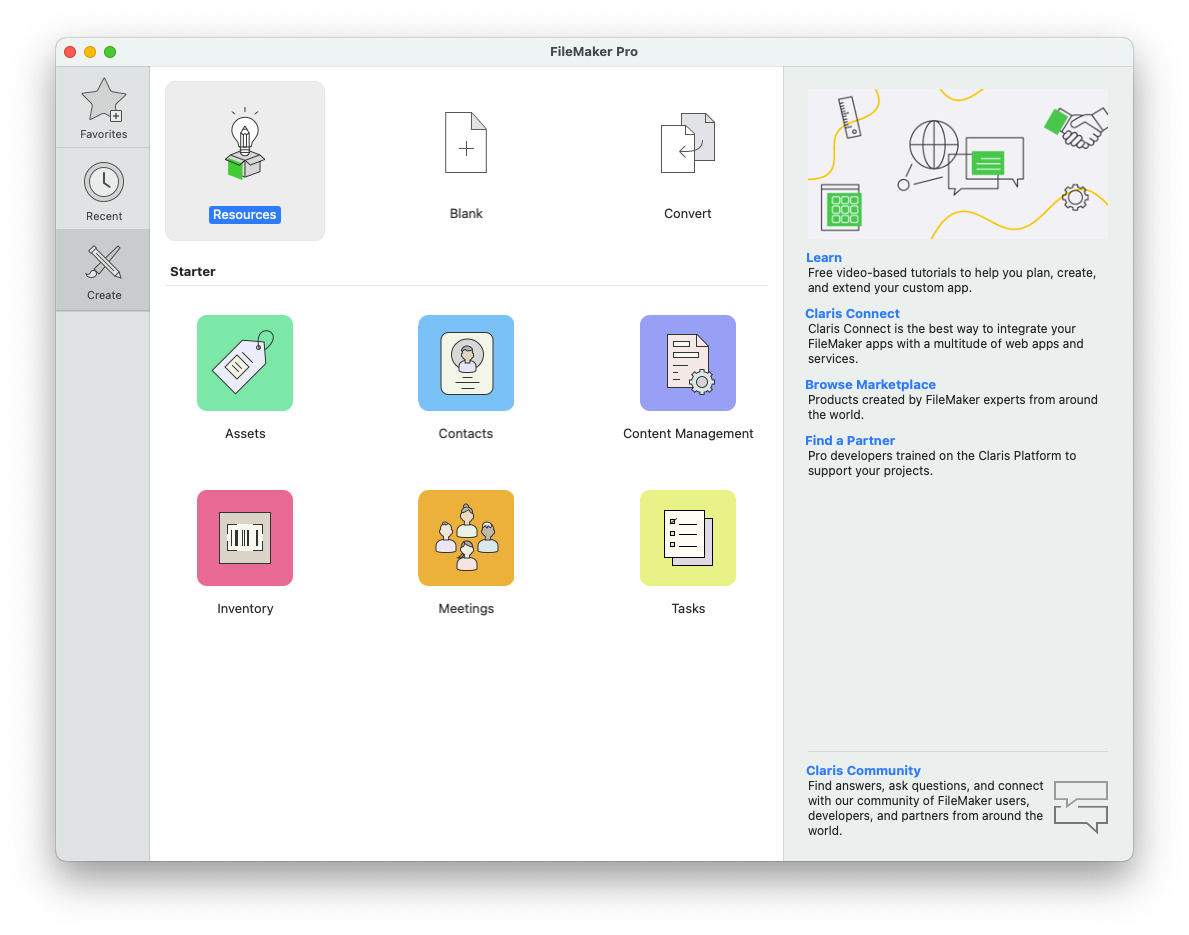The image size is (1189, 935).
Task: Click the Claris Community speech bubbles icon
Action: coord(1081,806)
